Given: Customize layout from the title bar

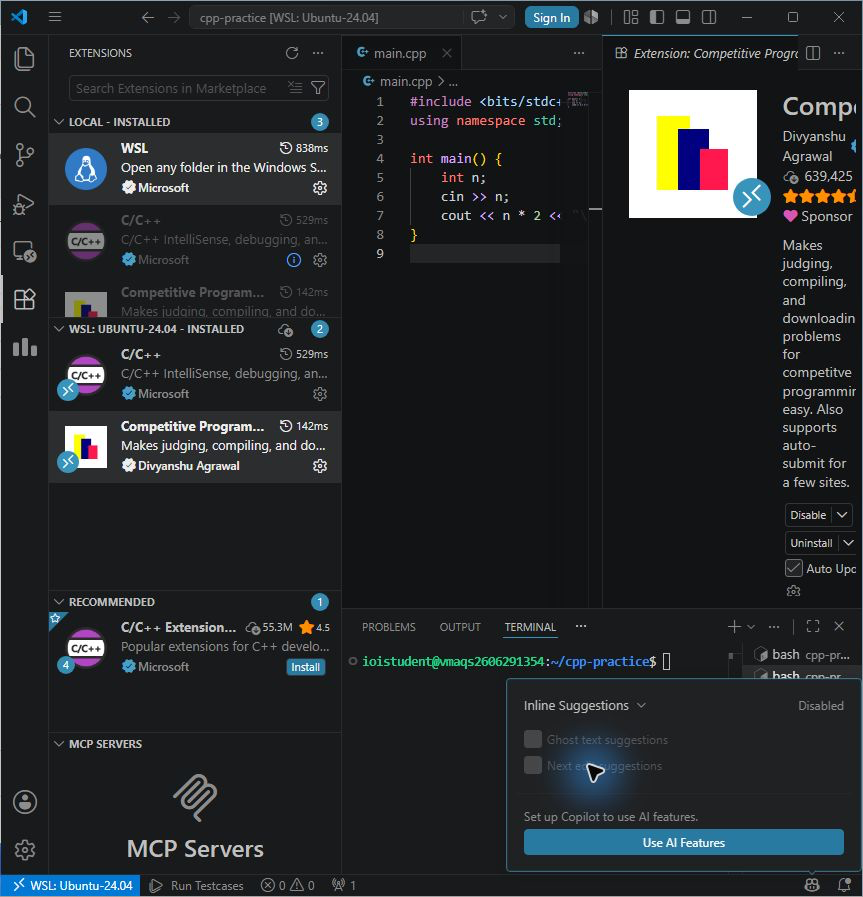Looking at the screenshot, I should pos(630,17).
